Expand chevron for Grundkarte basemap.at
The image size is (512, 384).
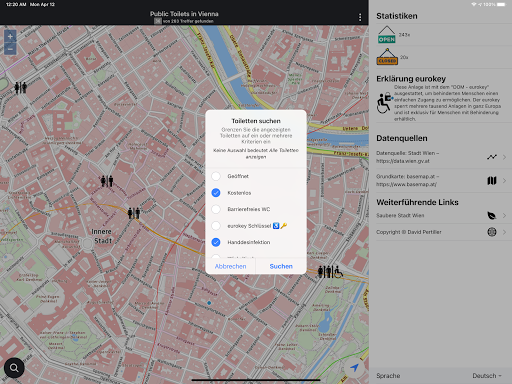point(504,180)
